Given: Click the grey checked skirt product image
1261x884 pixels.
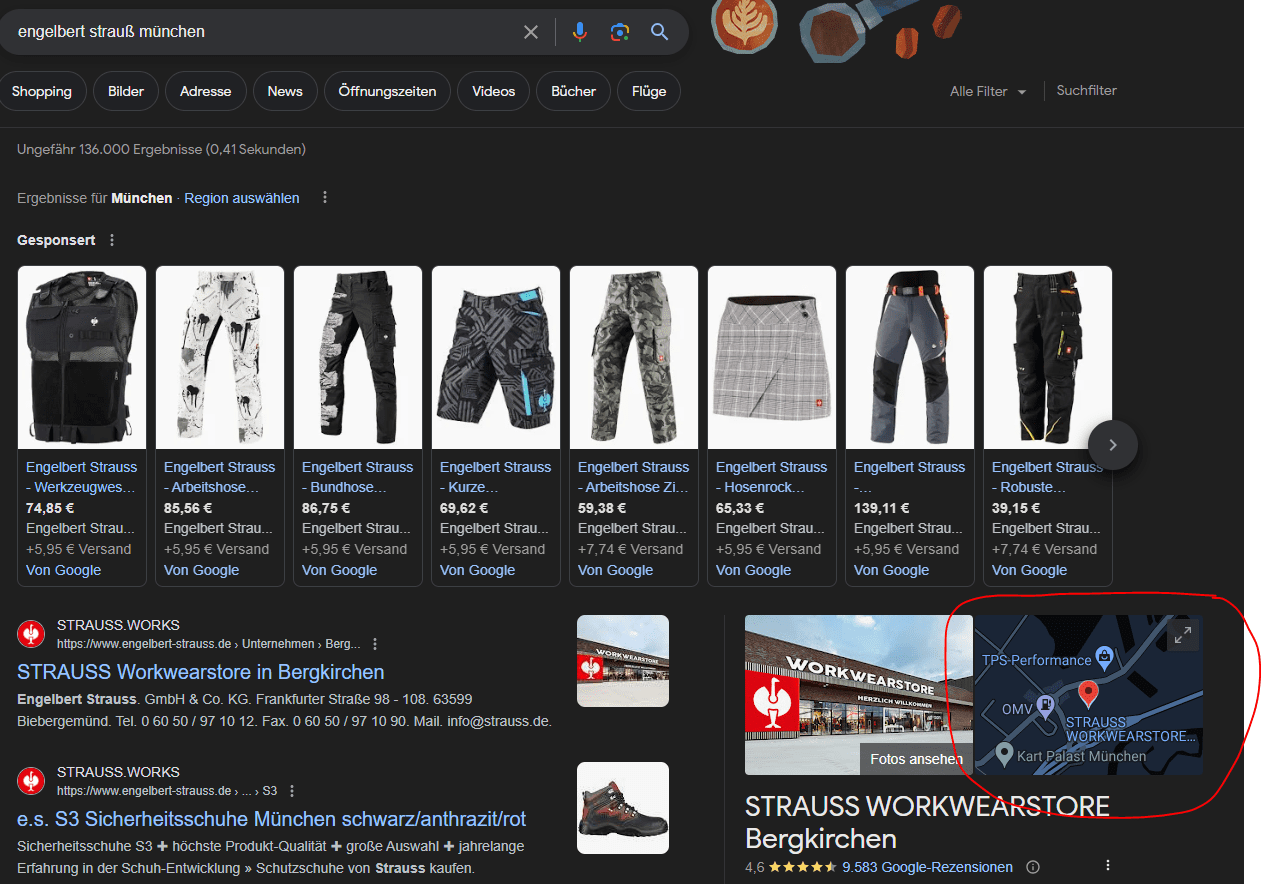Looking at the screenshot, I should 772,357.
